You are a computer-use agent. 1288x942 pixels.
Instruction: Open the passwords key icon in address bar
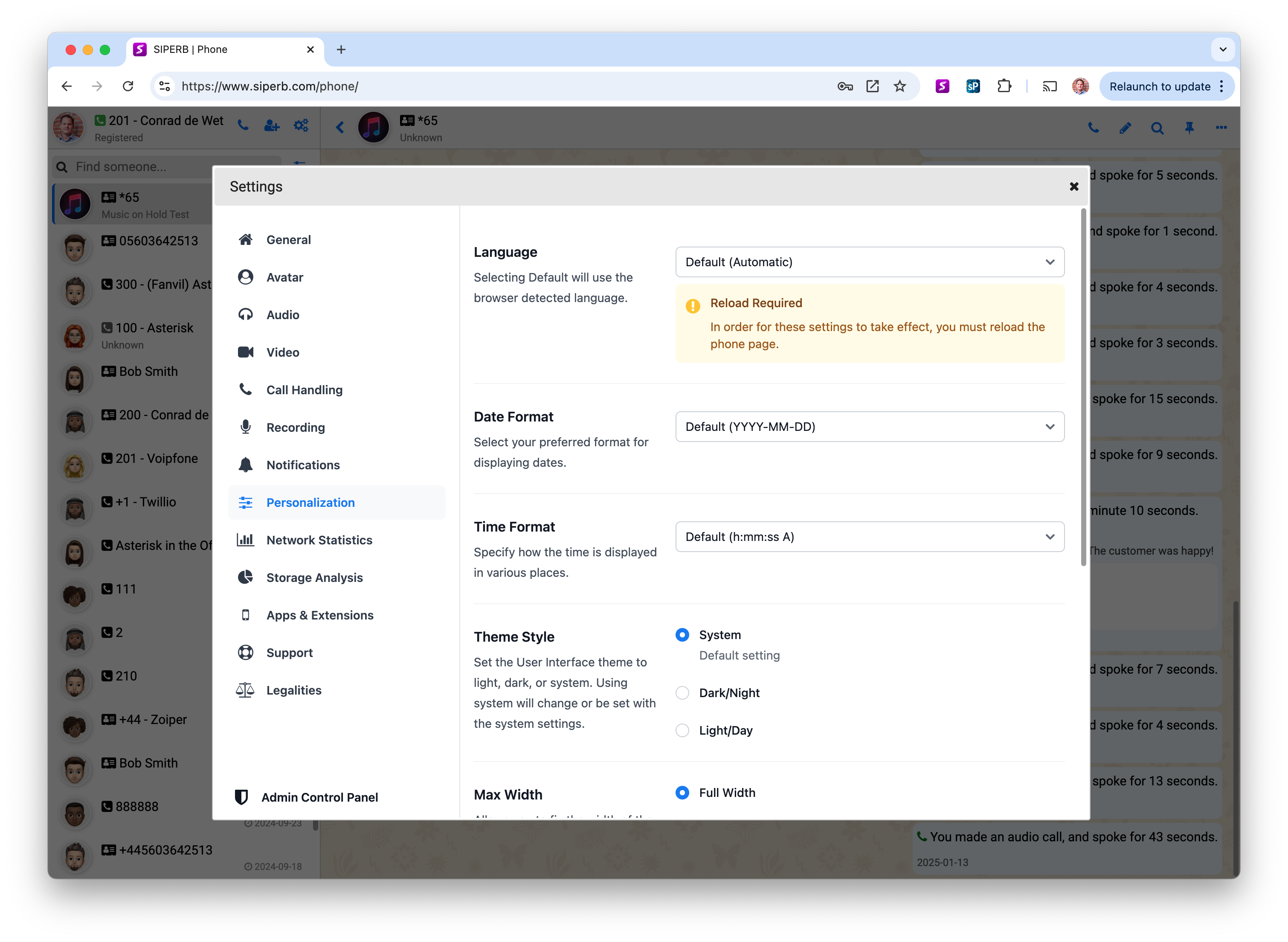click(845, 86)
